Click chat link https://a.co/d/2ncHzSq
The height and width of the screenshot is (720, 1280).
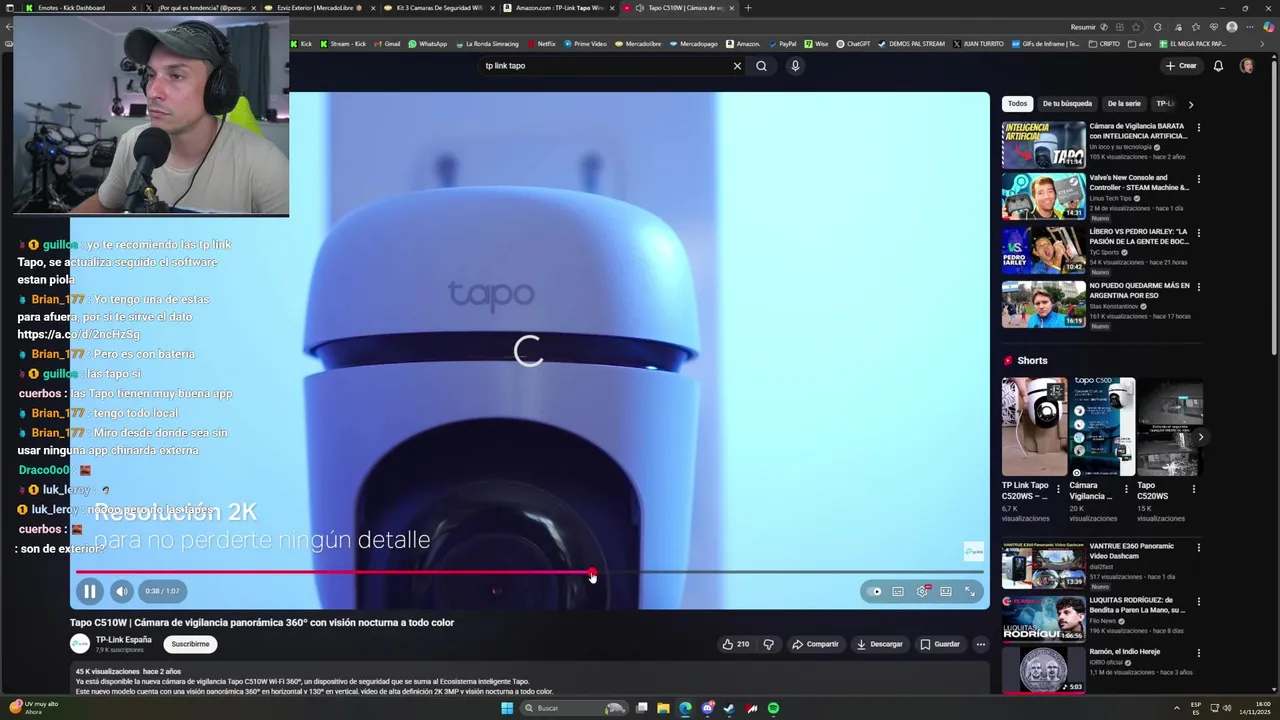click(78, 334)
